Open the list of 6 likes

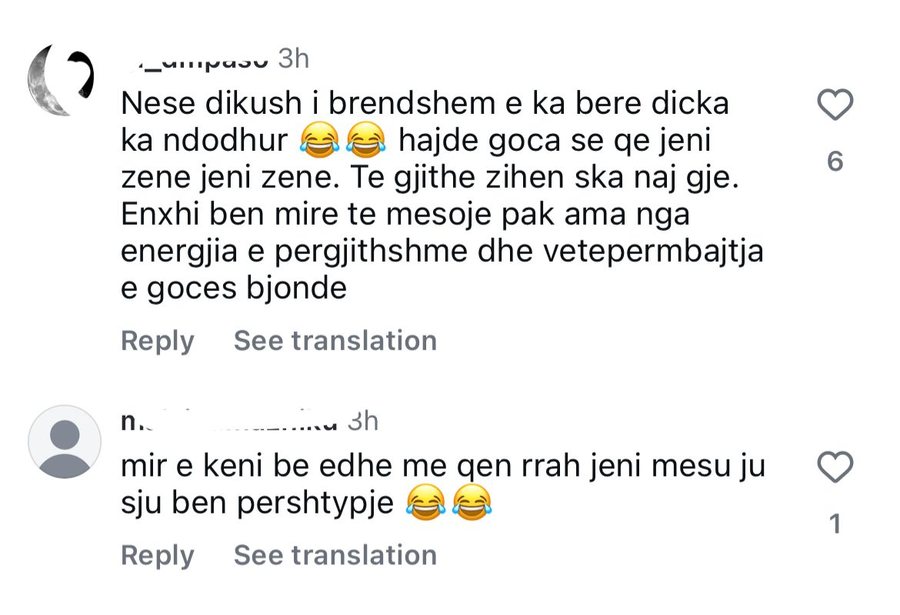tap(836, 160)
